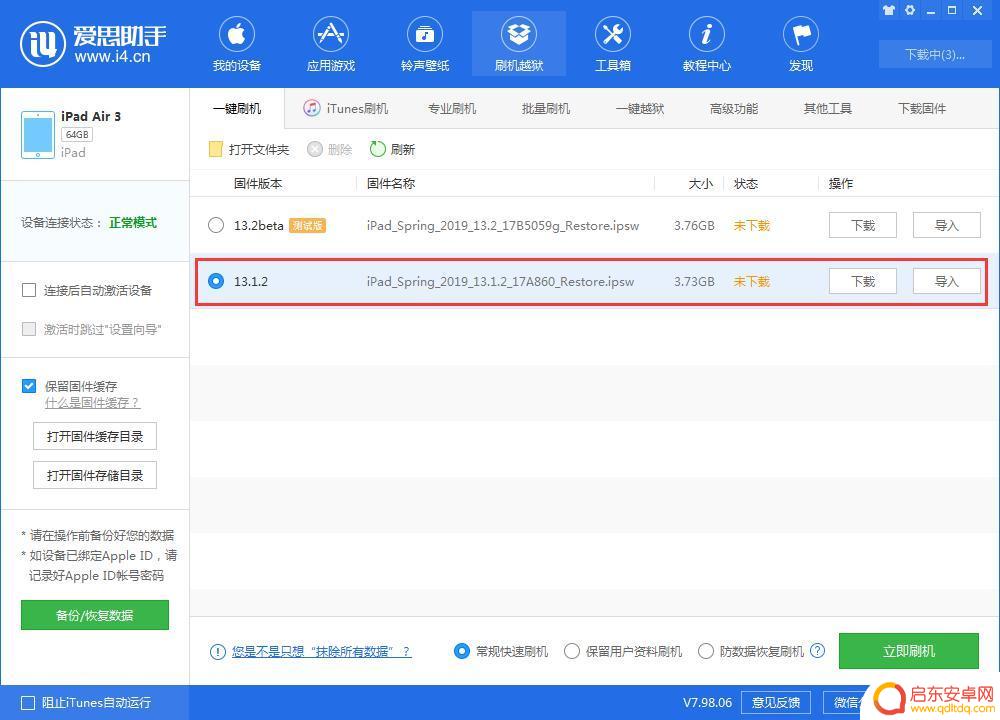Select the 13.1.2 firmware radio button

(x=216, y=281)
